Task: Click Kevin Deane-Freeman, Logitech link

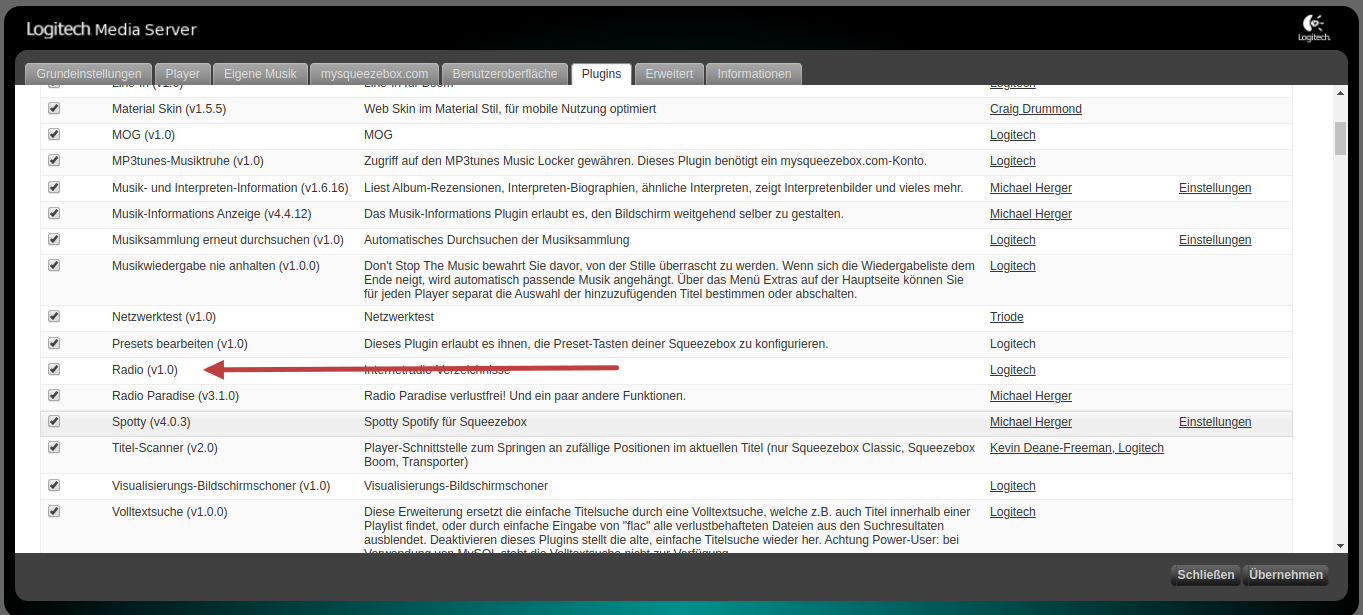Action: (x=1077, y=448)
